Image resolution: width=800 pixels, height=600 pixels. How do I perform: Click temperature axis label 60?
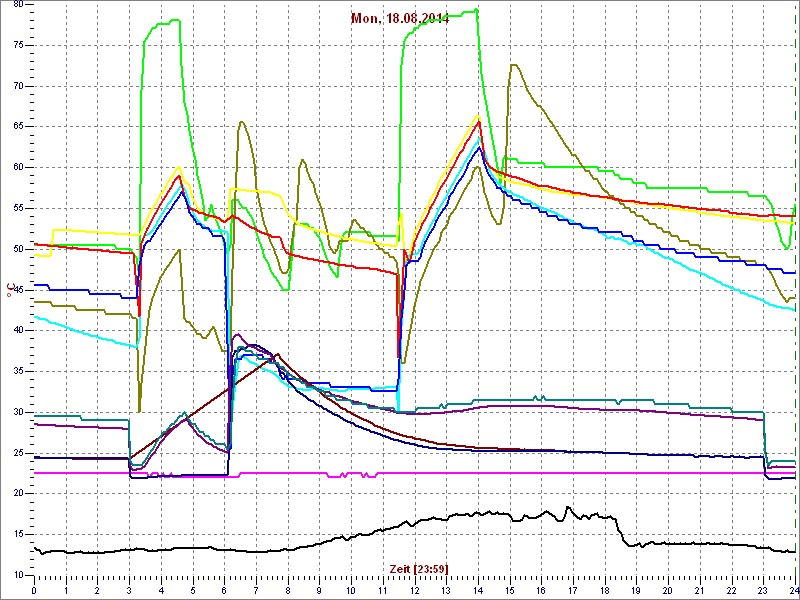(x=17, y=167)
